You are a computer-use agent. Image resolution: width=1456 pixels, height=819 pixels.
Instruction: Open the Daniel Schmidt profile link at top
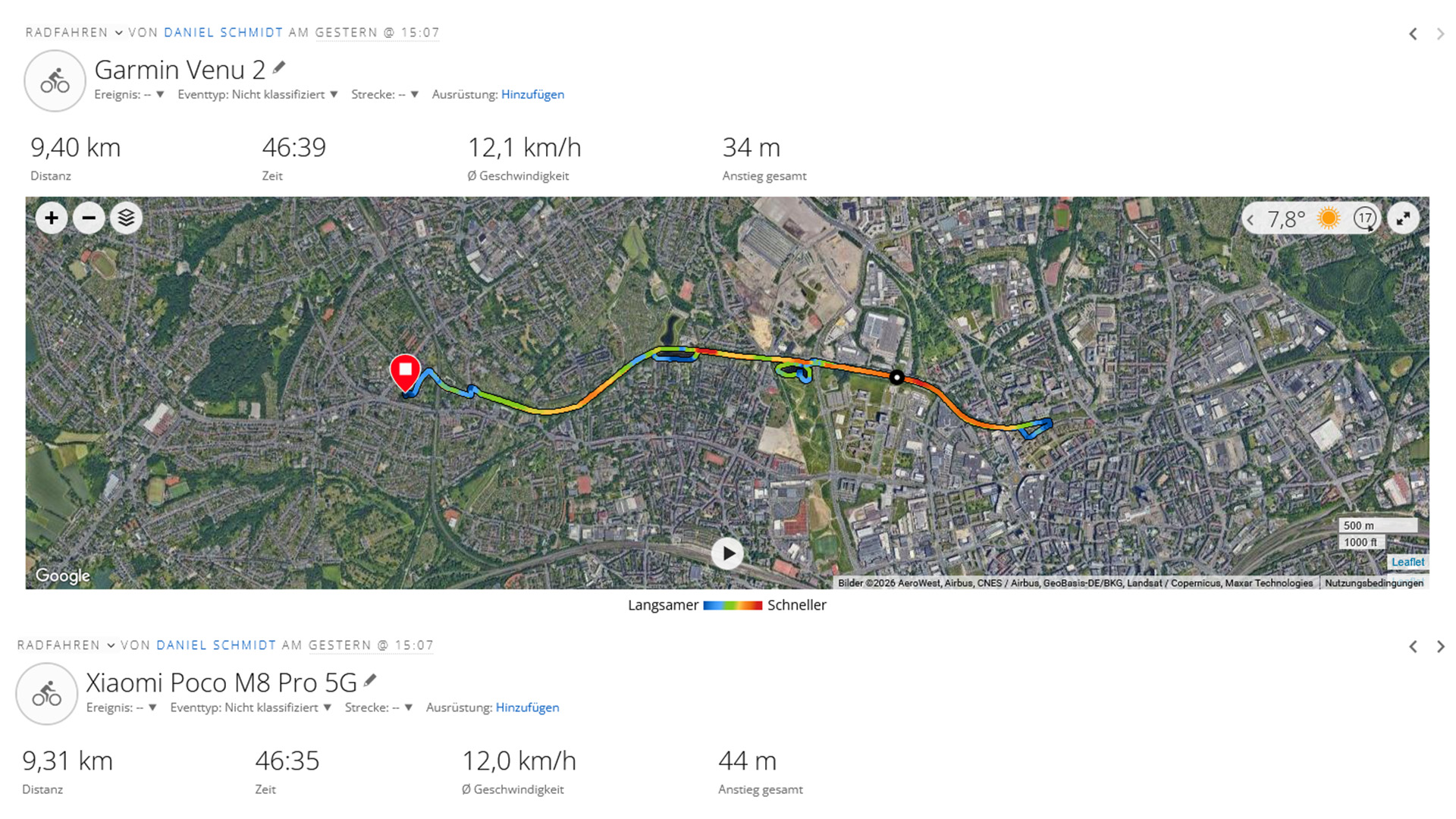pyautogui.click(x=223, y=33)
